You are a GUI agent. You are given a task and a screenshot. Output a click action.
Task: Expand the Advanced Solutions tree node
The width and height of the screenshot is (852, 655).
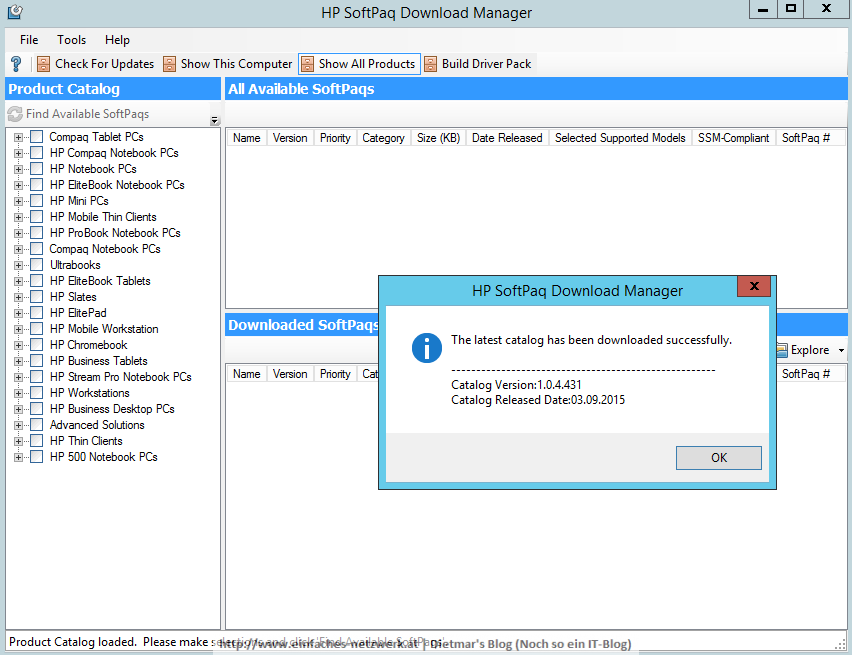click(18, 426)
